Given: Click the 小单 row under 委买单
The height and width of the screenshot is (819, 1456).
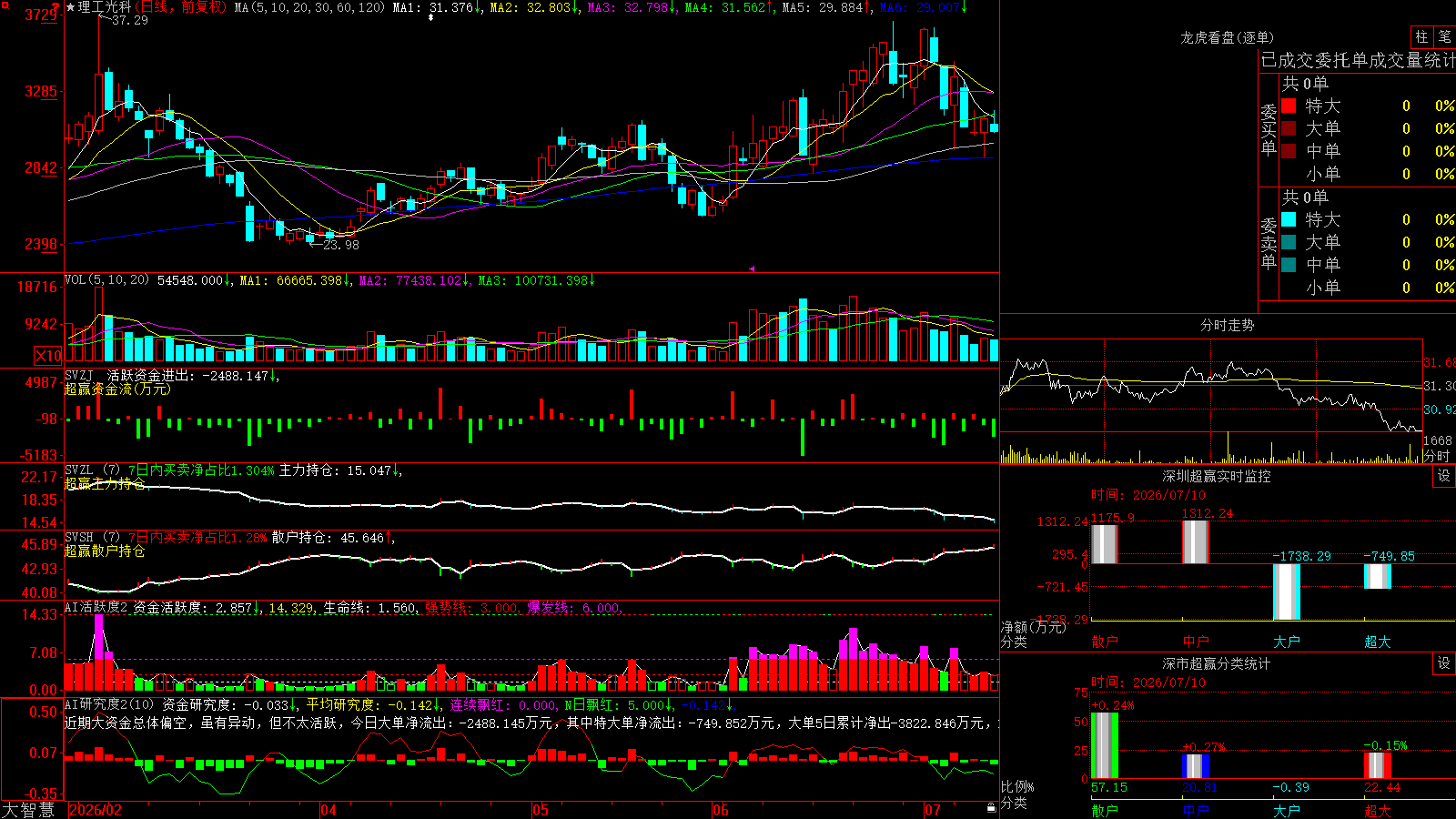Looking at the screenshot, I should tap(1369, 174).
